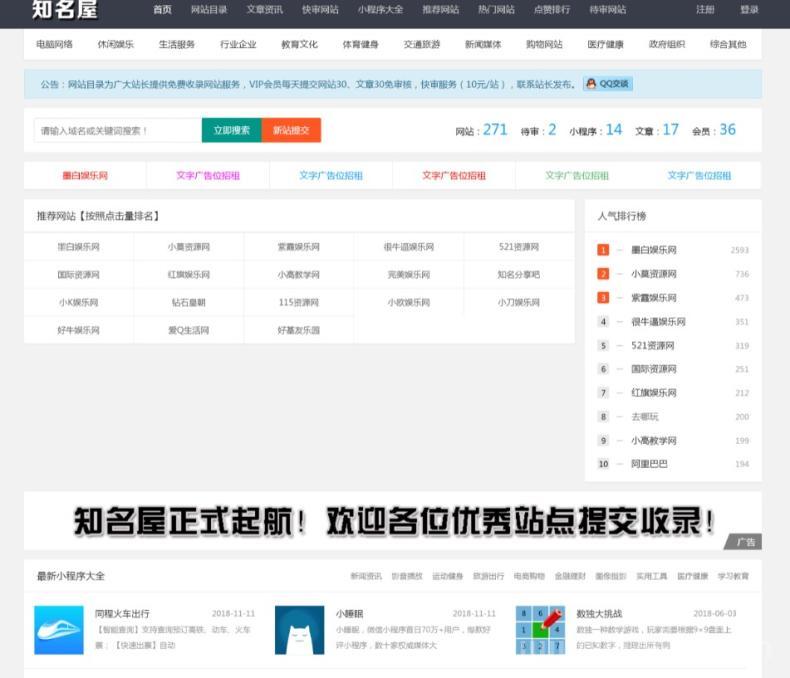Open 小K娱乐网 in recommended sites
790x678 pixels.
[x=79, y=302]
